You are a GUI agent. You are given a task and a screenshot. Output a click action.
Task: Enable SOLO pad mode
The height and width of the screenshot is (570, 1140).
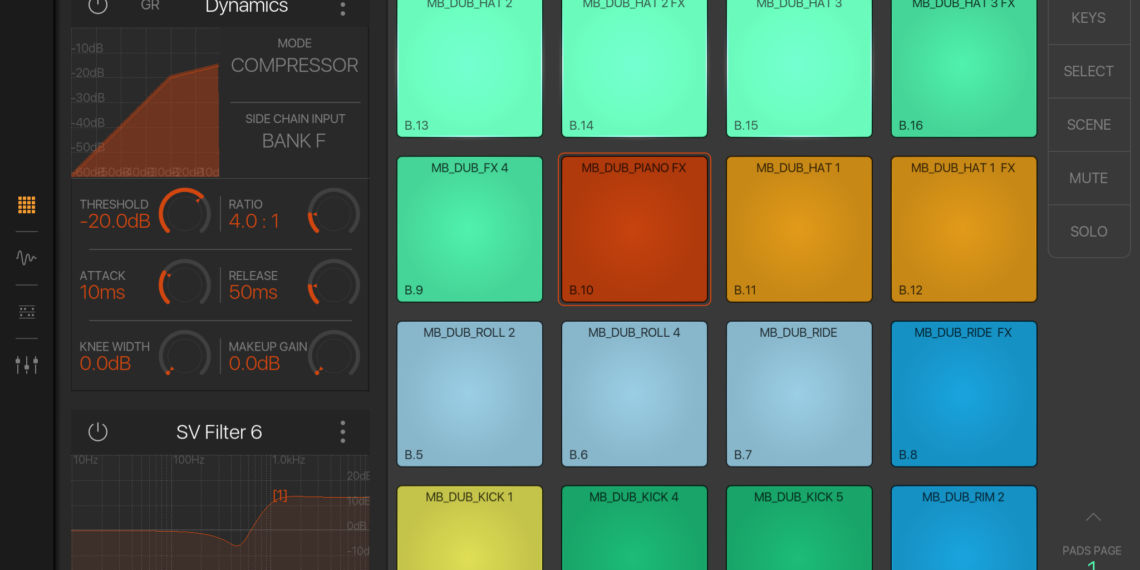(x=1088, y=231)
